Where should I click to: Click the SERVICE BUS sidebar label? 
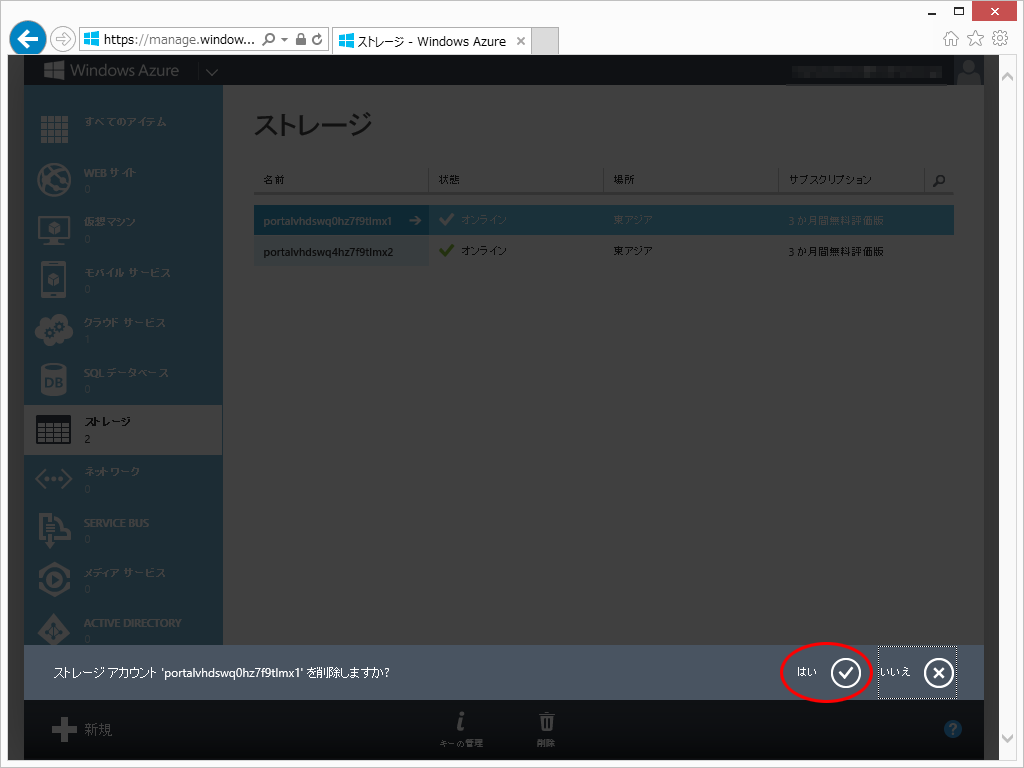[x=116, y=523]
